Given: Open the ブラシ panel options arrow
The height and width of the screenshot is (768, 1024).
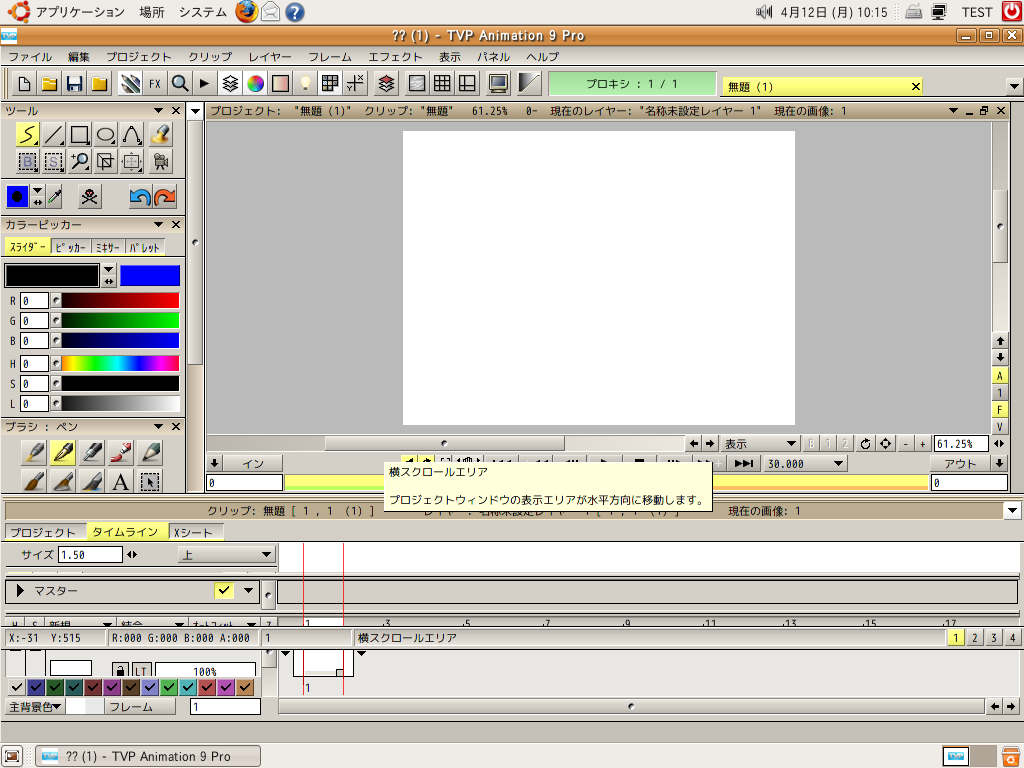Looking at the screenshot, I should point(158,426).
